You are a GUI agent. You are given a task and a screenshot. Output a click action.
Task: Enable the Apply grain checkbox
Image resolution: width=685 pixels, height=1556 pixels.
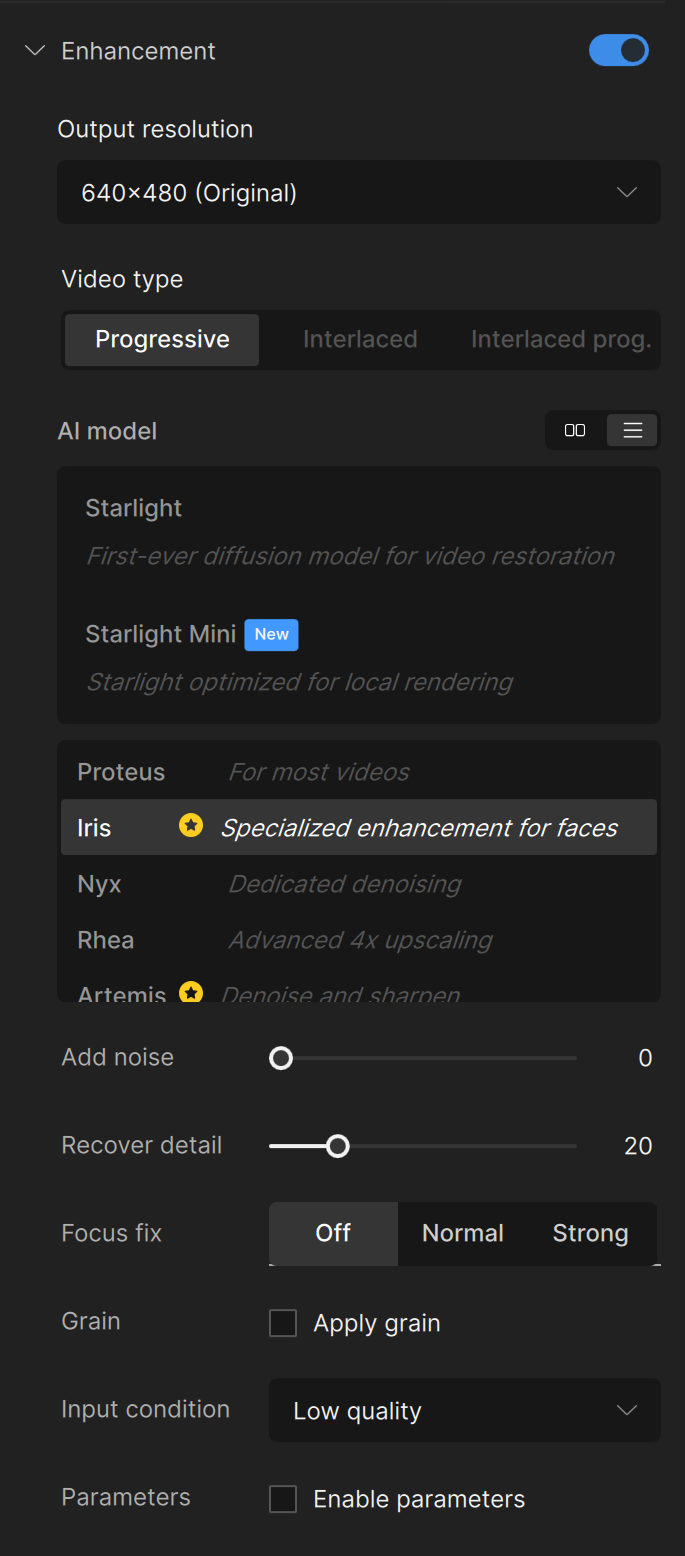click(x=282, y=1322)
